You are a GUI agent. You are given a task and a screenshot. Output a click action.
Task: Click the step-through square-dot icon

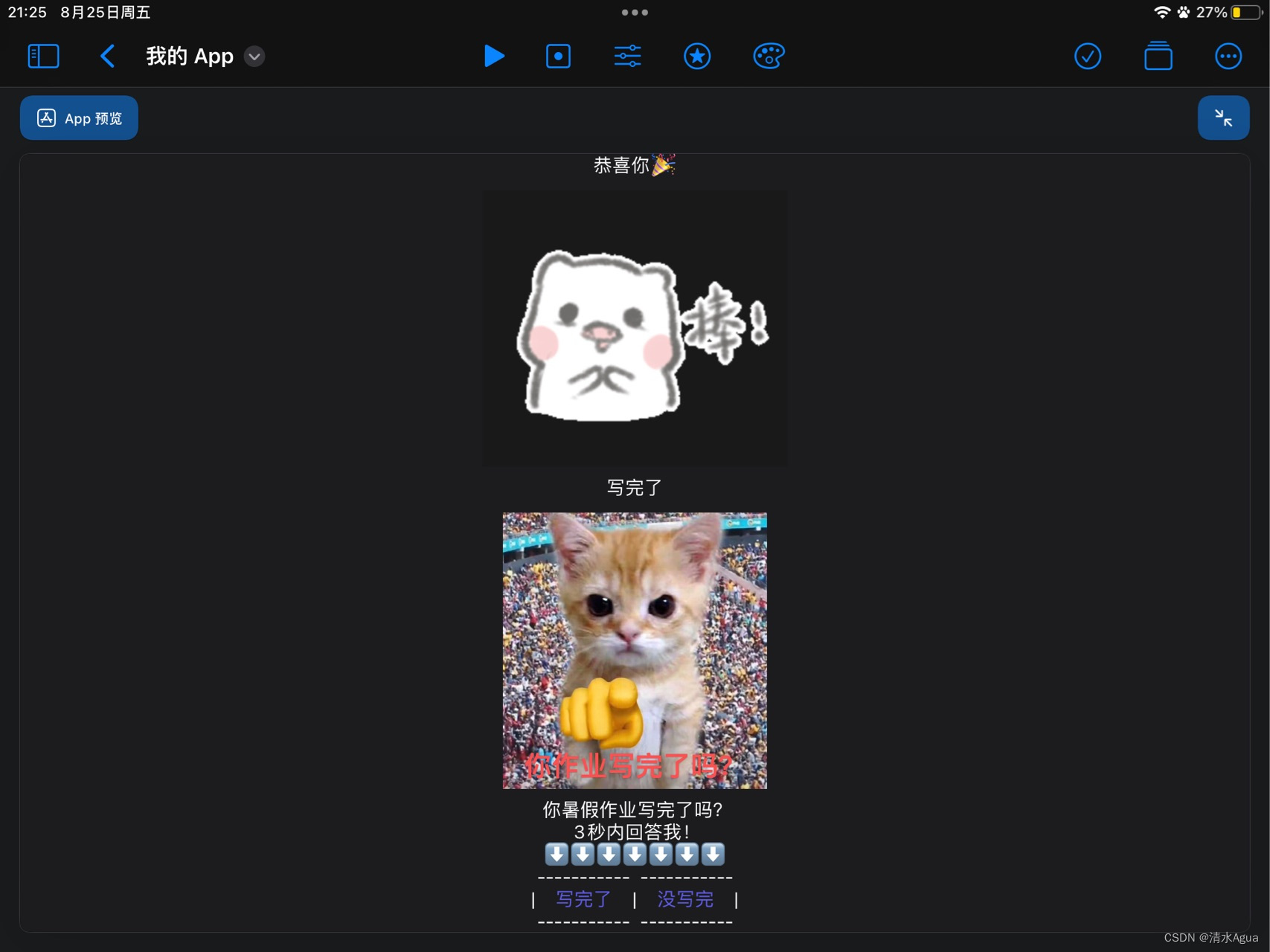click(558, 57)
